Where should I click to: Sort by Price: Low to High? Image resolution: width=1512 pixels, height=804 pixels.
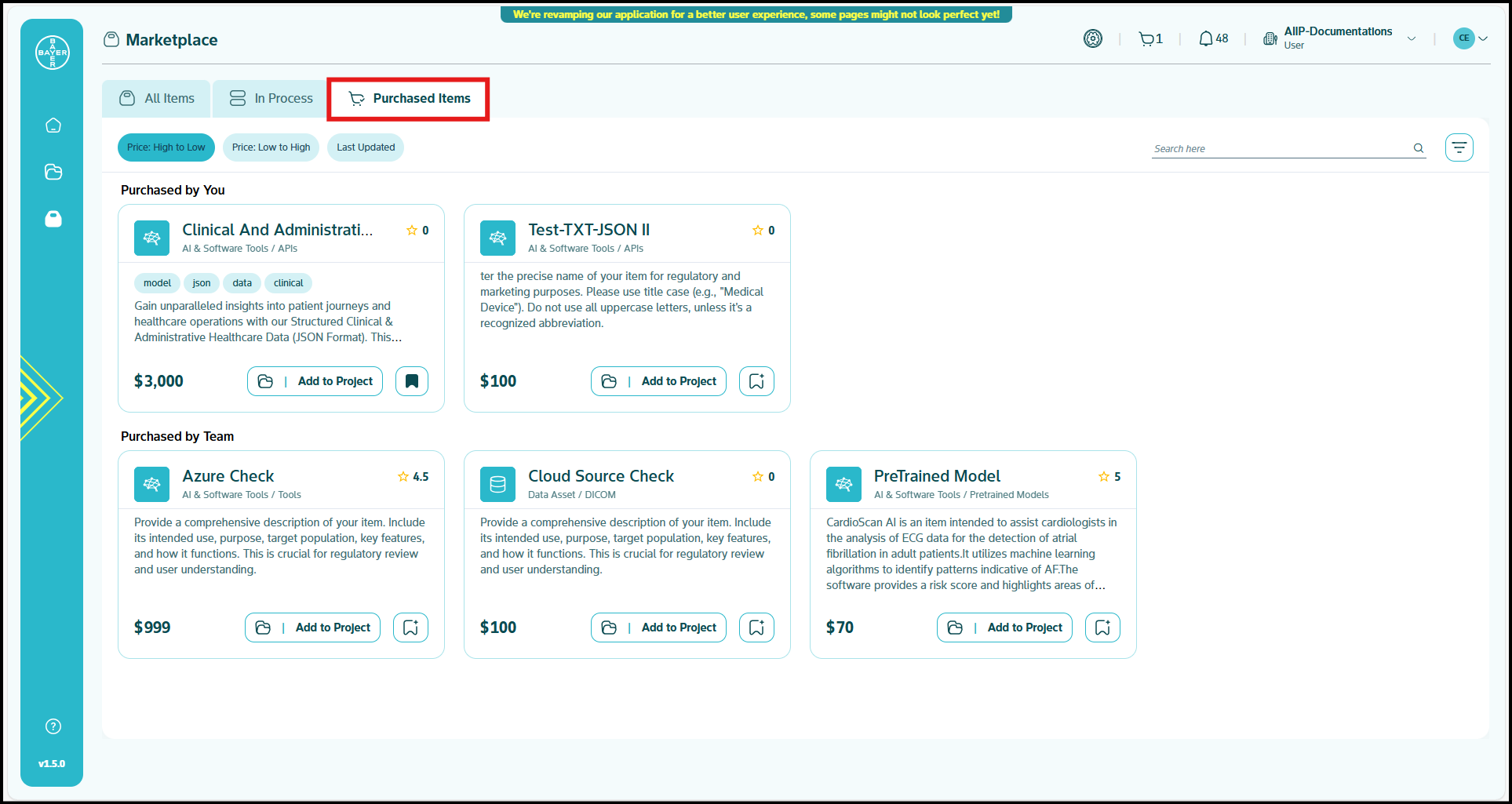coord(271,147)
